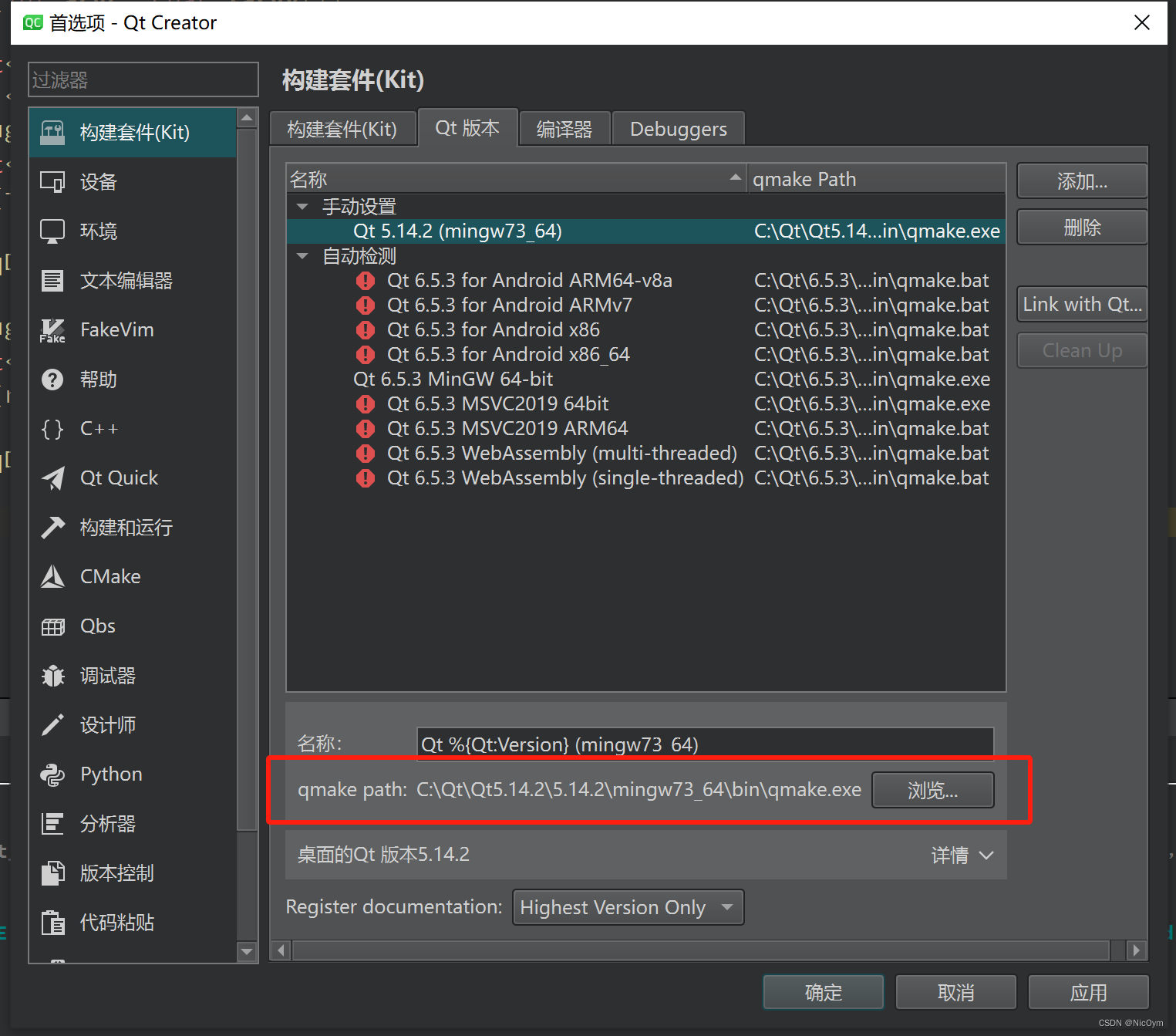This screenshot has height=1036, width=1176.
Task: Collapse the 手动设置 tree group
Action: point(302,207)
